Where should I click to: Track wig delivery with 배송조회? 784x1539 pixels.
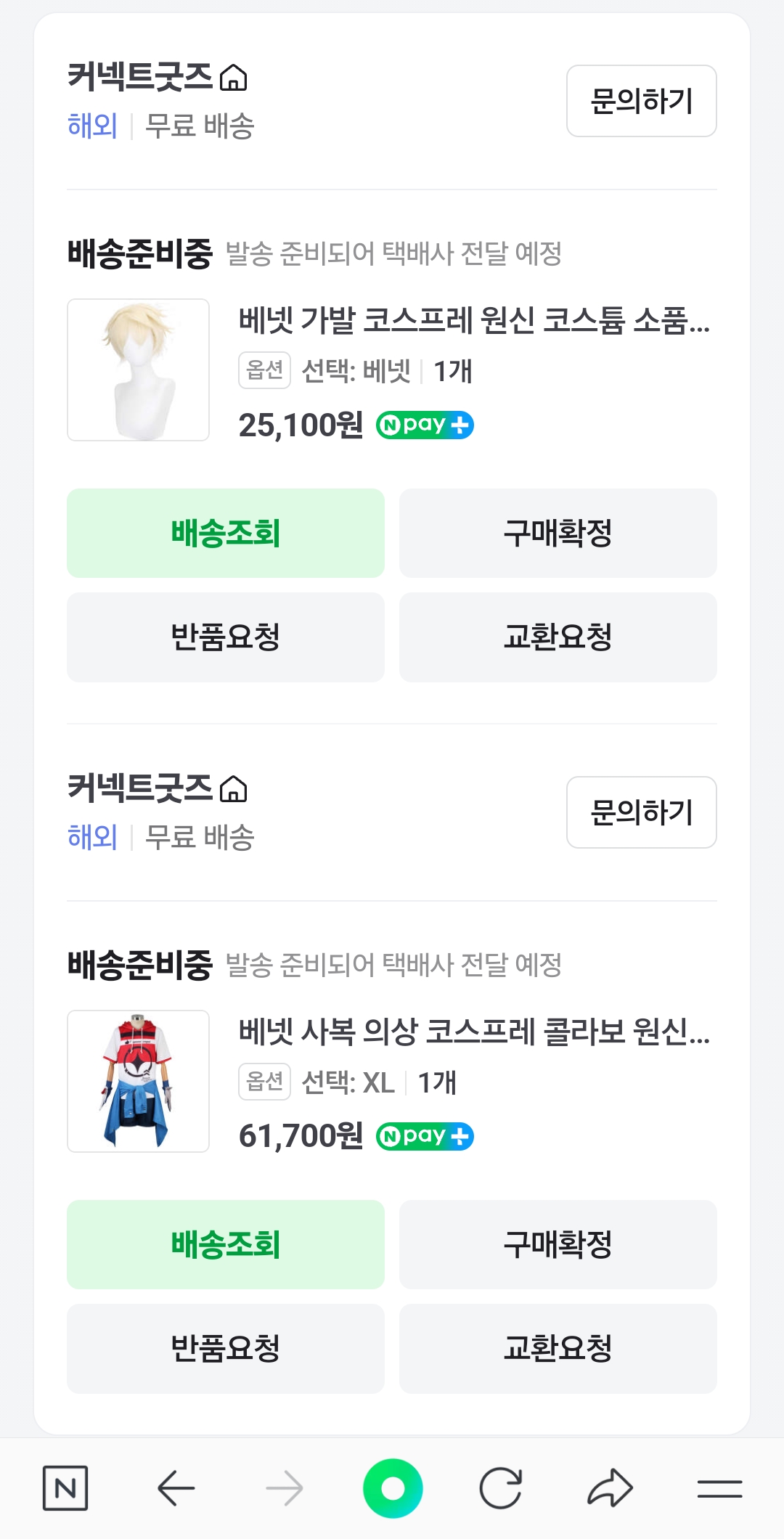point(226,533)
